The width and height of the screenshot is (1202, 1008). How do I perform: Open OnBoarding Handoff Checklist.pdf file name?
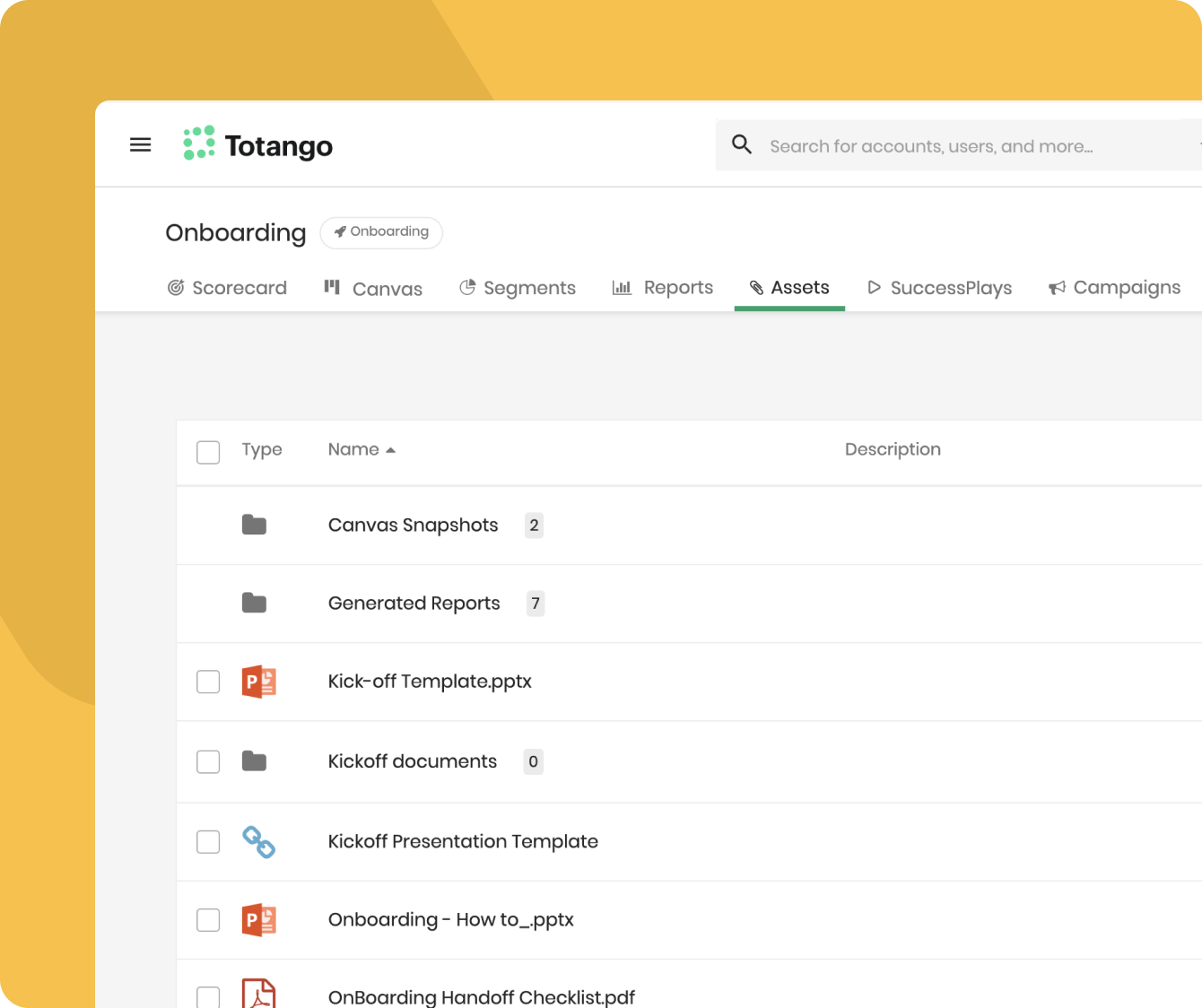(482, 997)
